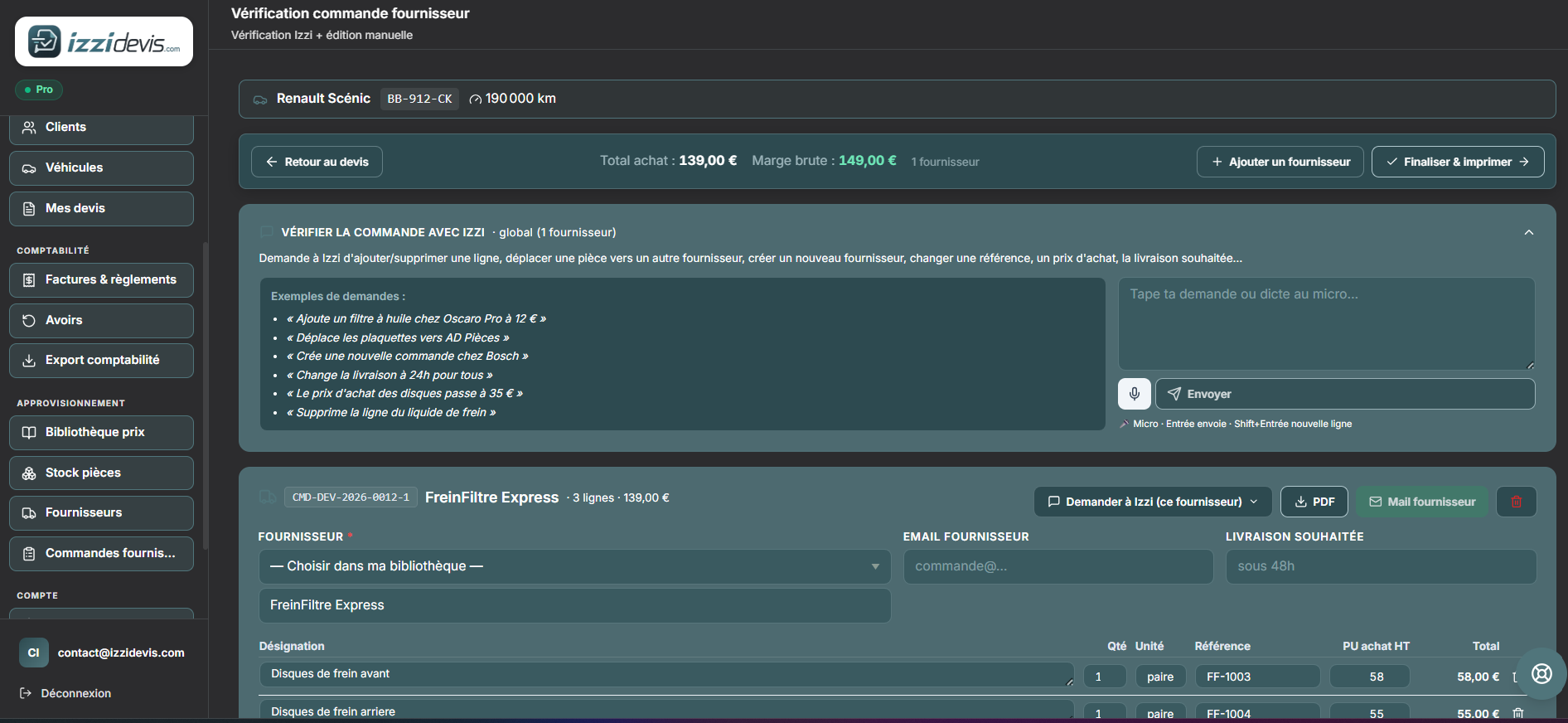1568x723 pixels.
Task: Click the Pro plan badge
Action: click(39, 90)
